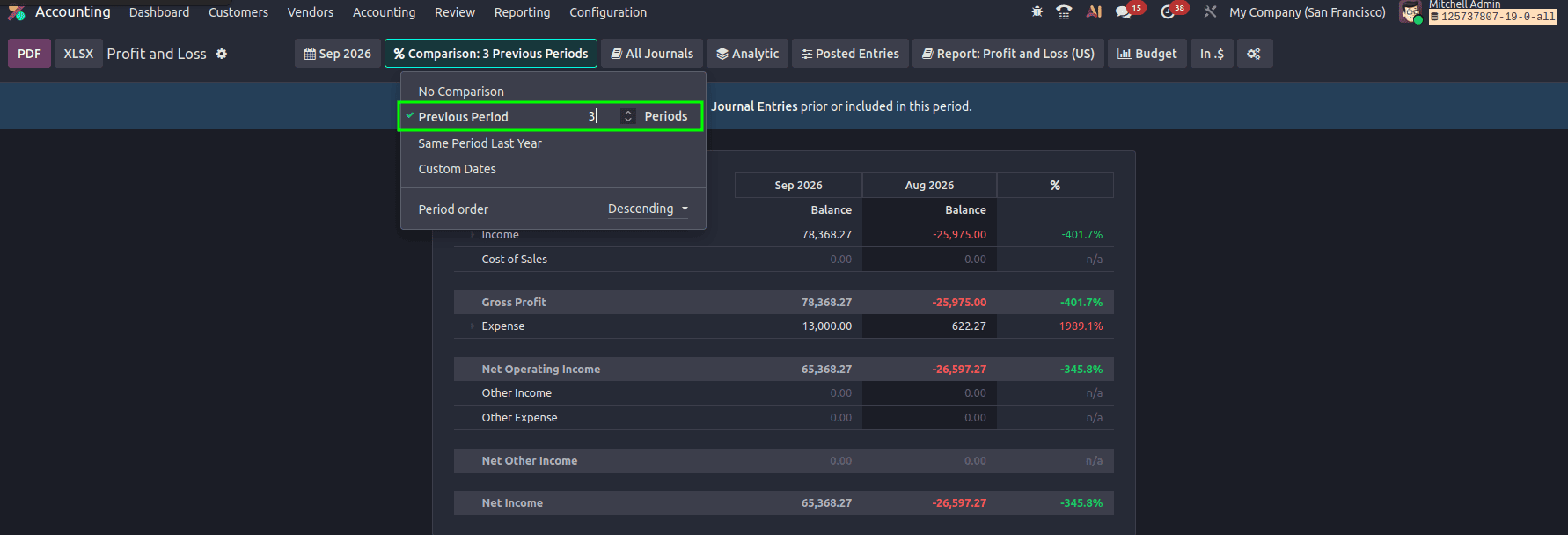
Task: Click the number of periods input field
Action: coord(601,116)
